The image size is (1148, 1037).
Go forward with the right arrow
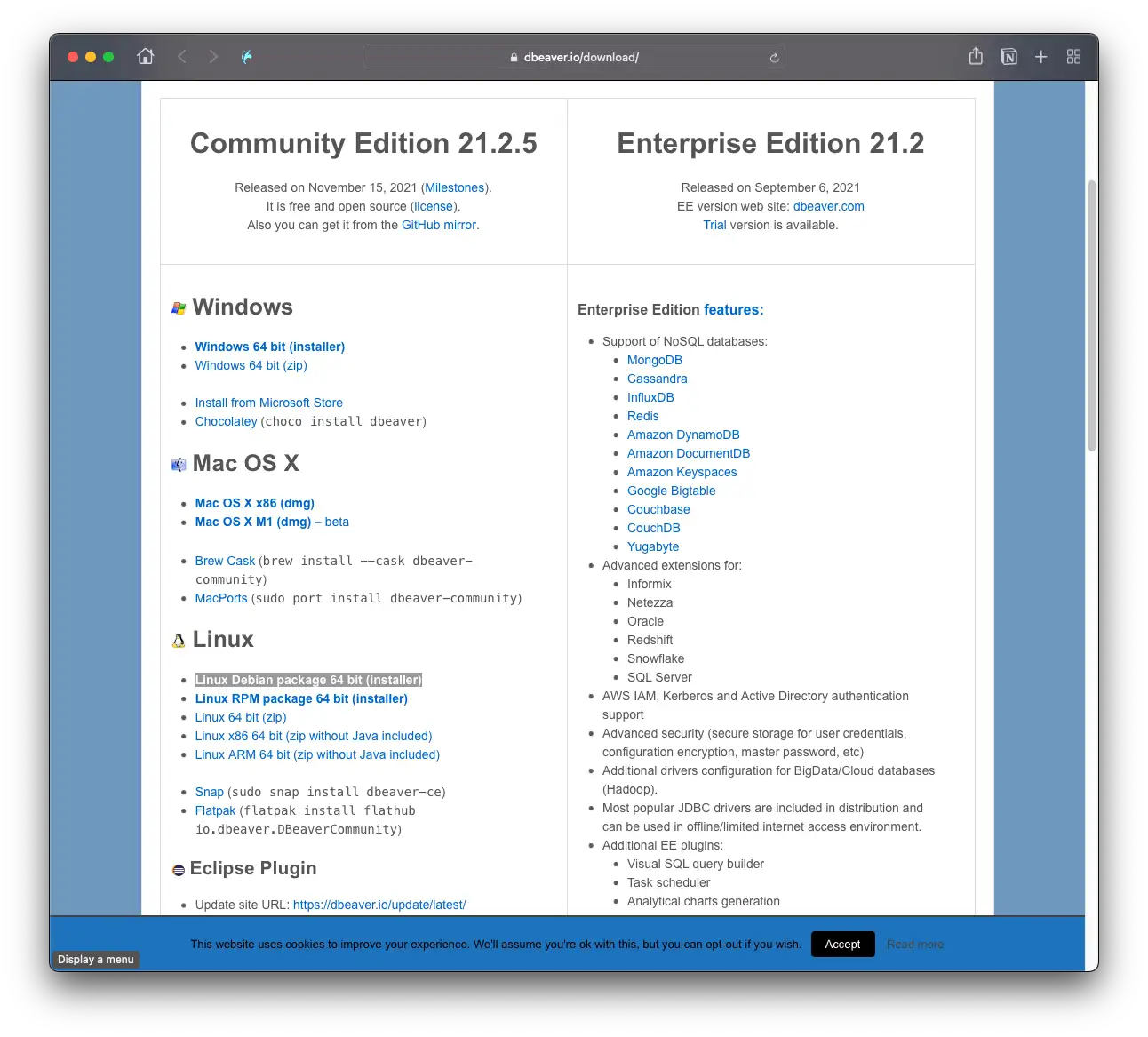(x=213, y=57)
